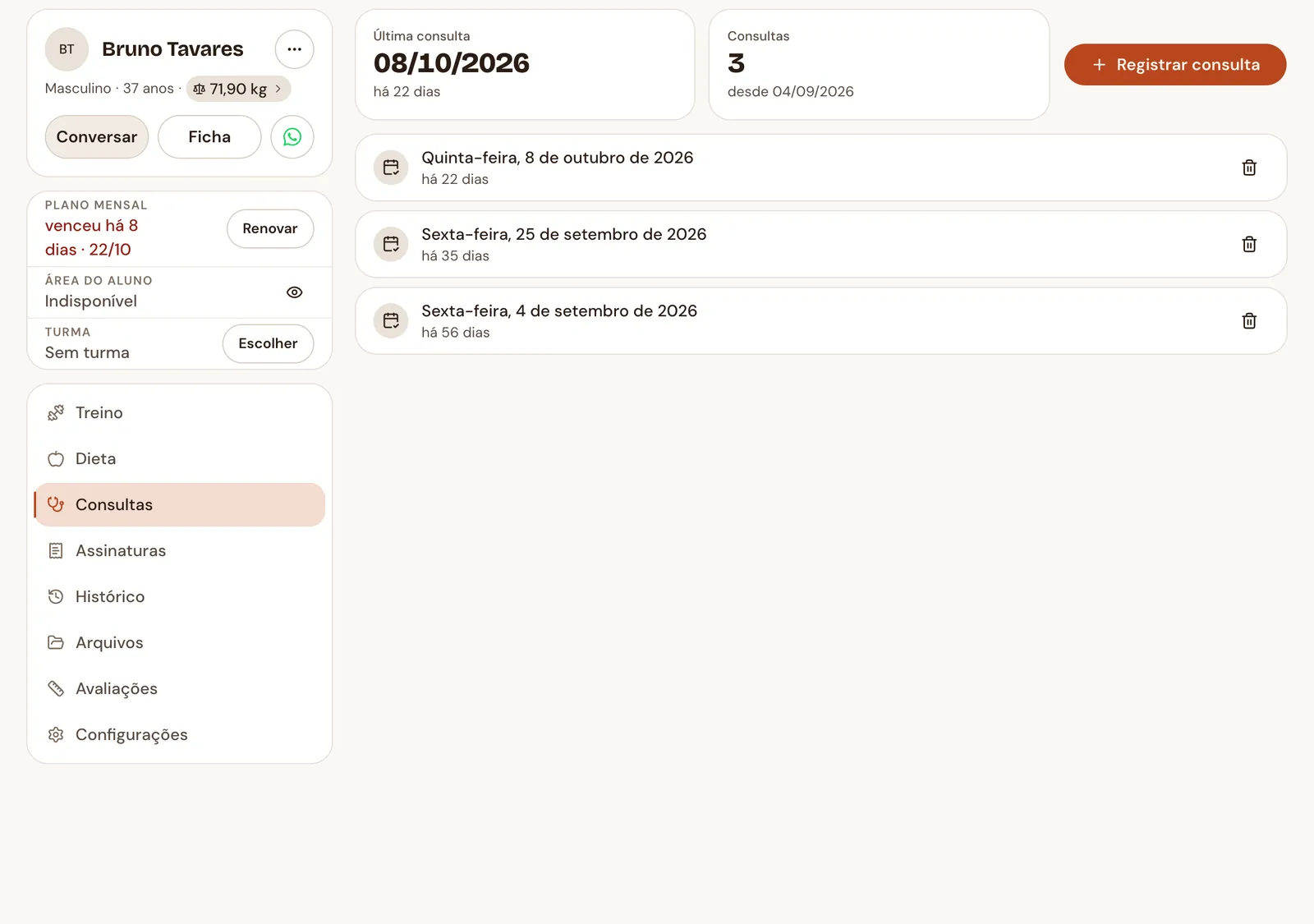Click calendar icon of Quinta-feira, 8 de outubro
Viewport: 1314px width, 924px height.
pyautogui.click(x=391, y=168)
